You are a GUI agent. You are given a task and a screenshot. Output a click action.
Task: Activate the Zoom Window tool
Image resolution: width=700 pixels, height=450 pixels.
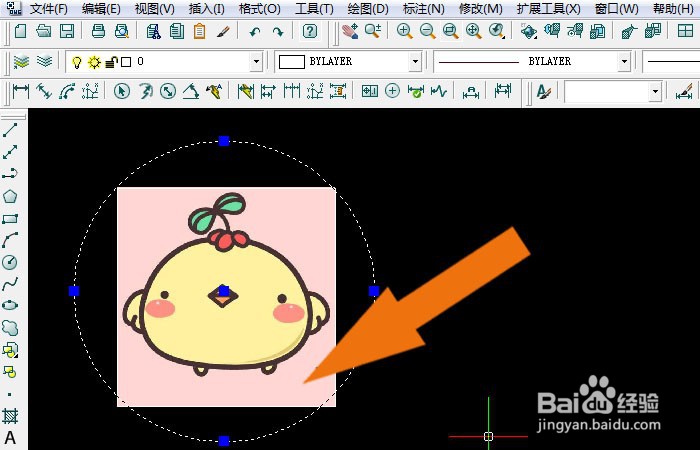click(450, 31)
